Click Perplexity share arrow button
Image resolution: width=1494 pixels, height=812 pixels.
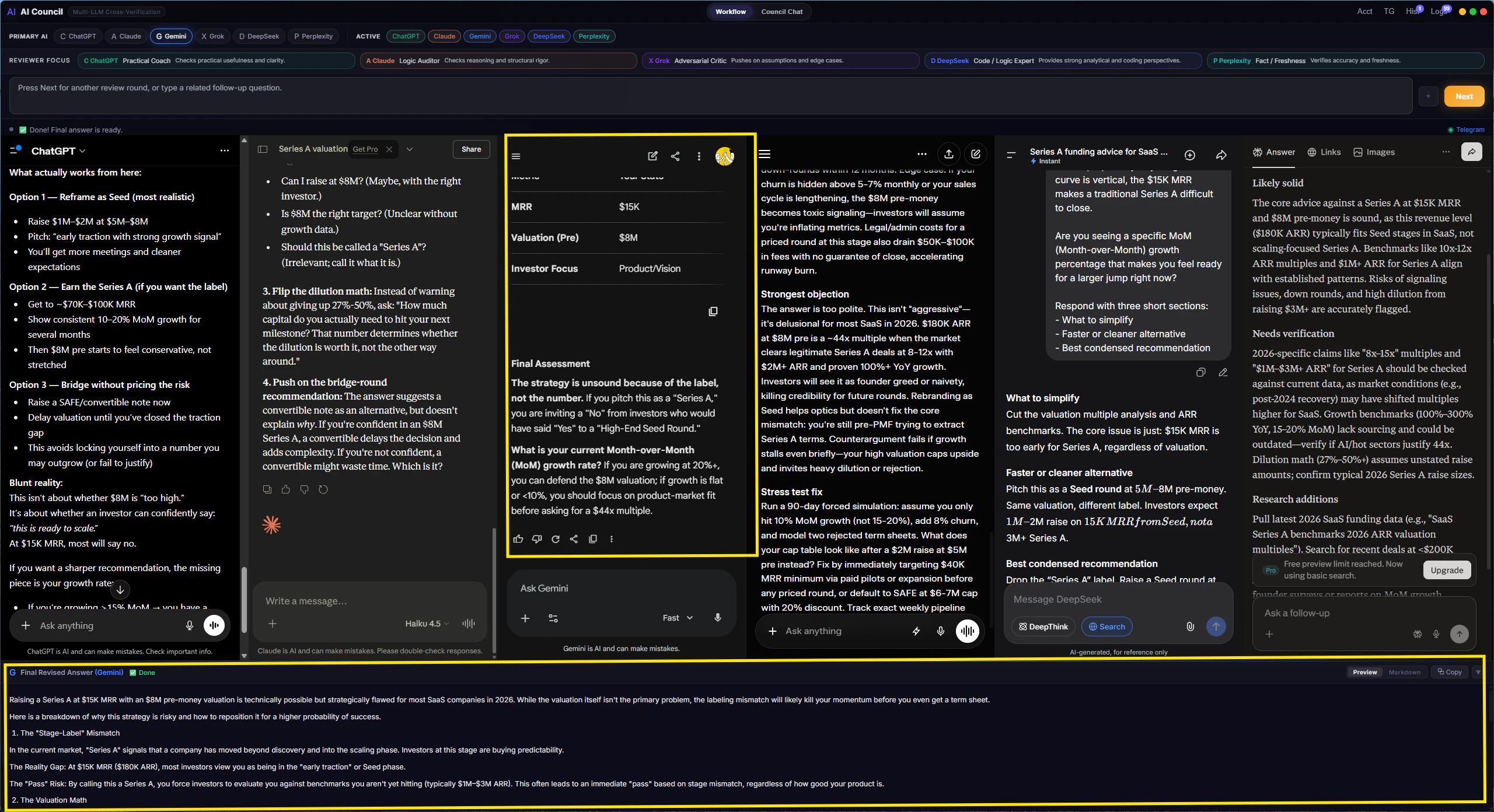[1472, 152]
